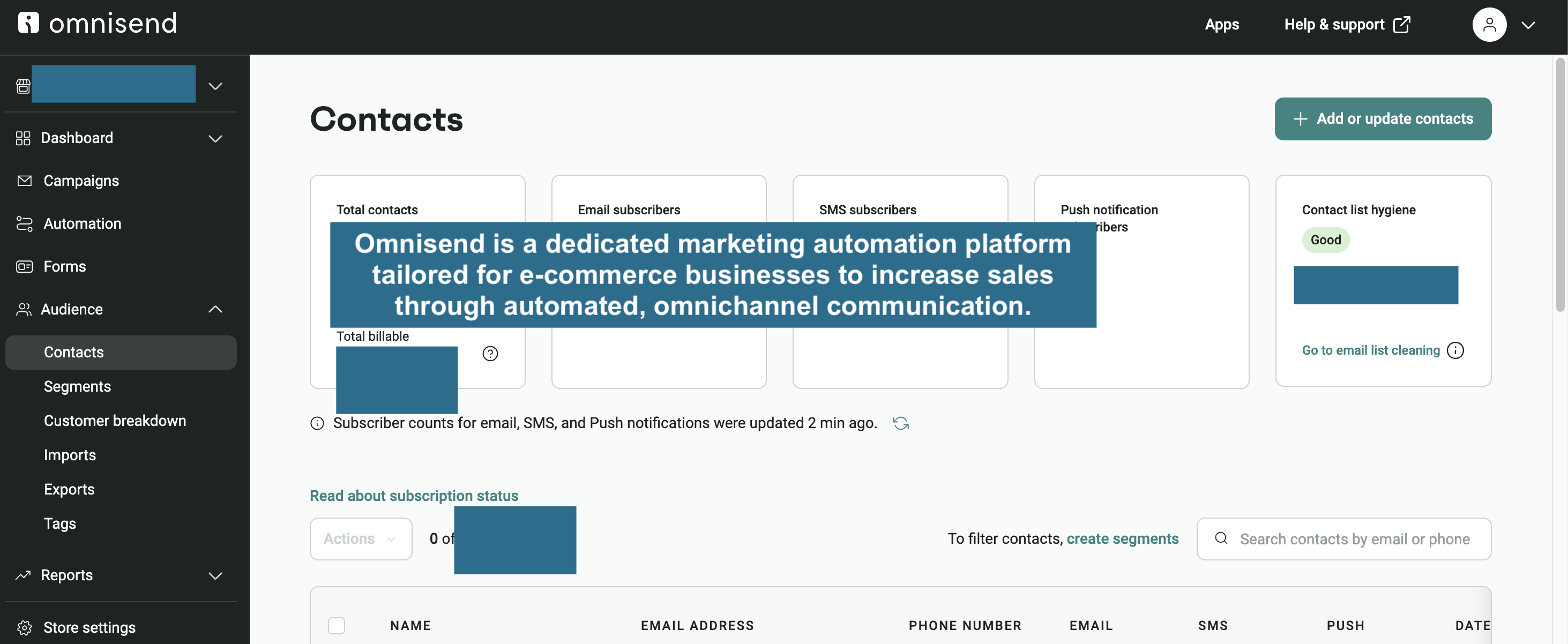Open the Actions dropdown above contacts table
Viewport: 1568px width, 644px height.
[x=361, y=538]
